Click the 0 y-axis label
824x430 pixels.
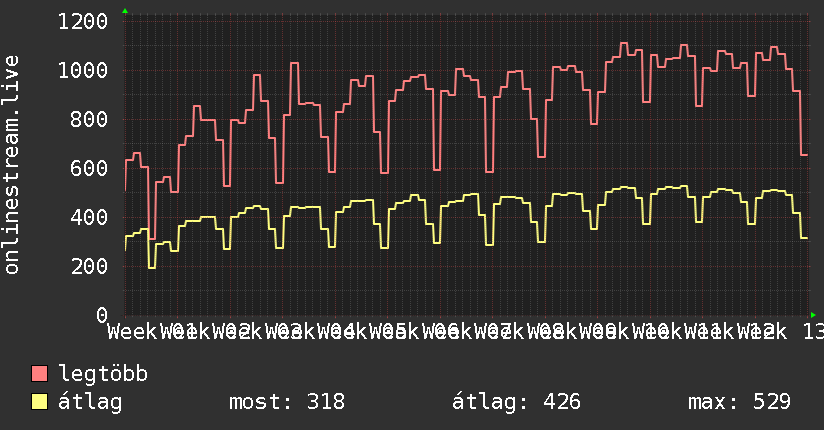[102, 315]
